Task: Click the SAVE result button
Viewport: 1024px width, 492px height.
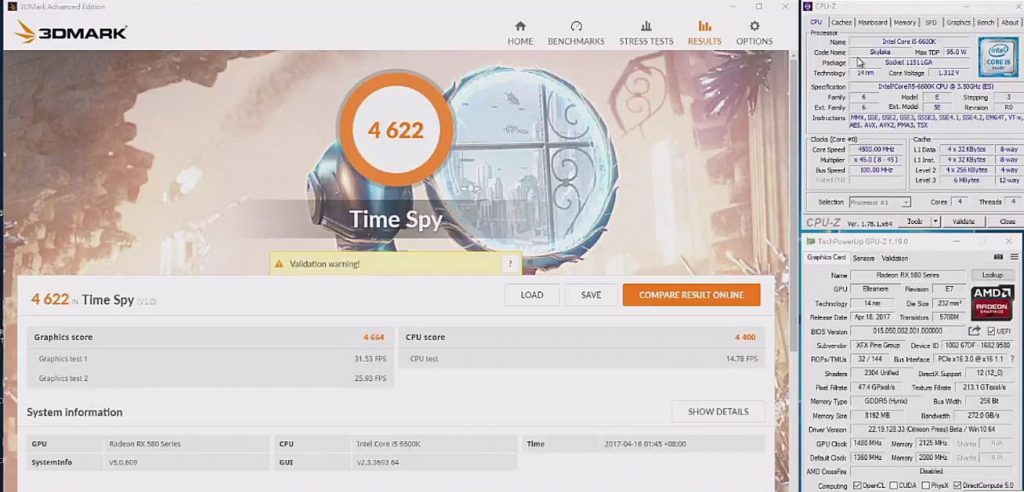Action: (x=591, y=295)
